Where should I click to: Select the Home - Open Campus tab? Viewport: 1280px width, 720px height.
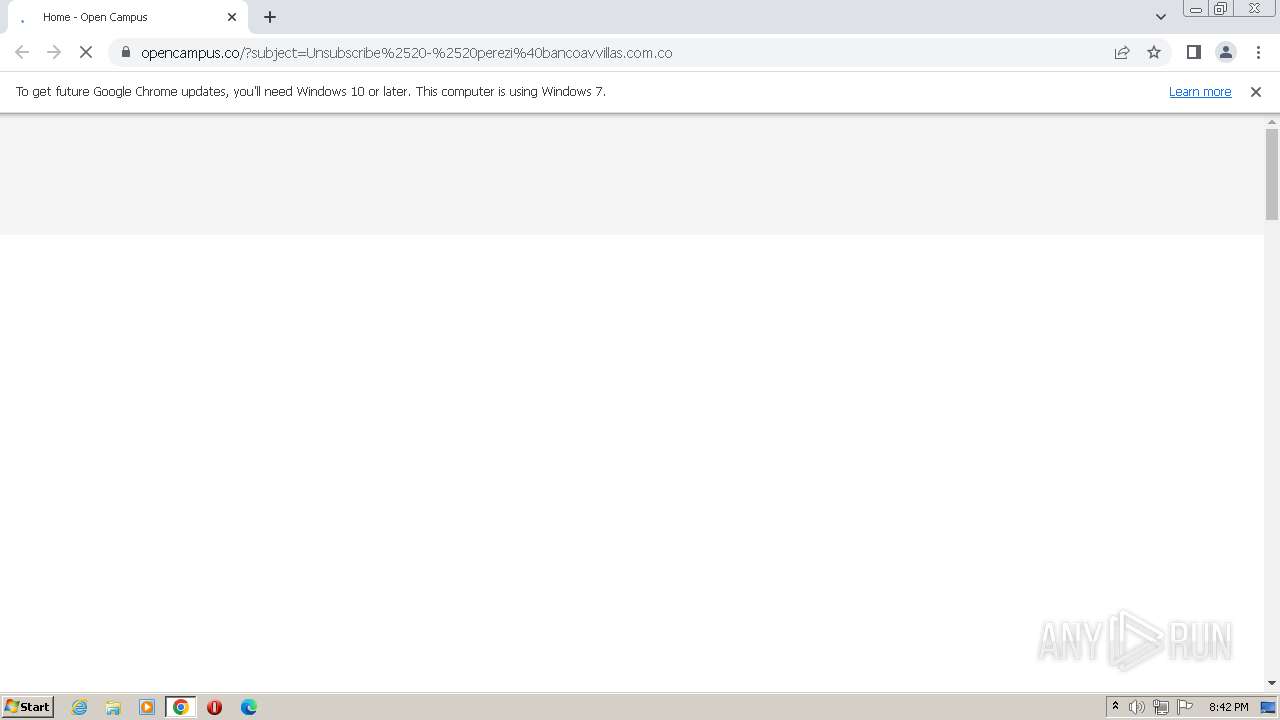(x=127, y=17)
